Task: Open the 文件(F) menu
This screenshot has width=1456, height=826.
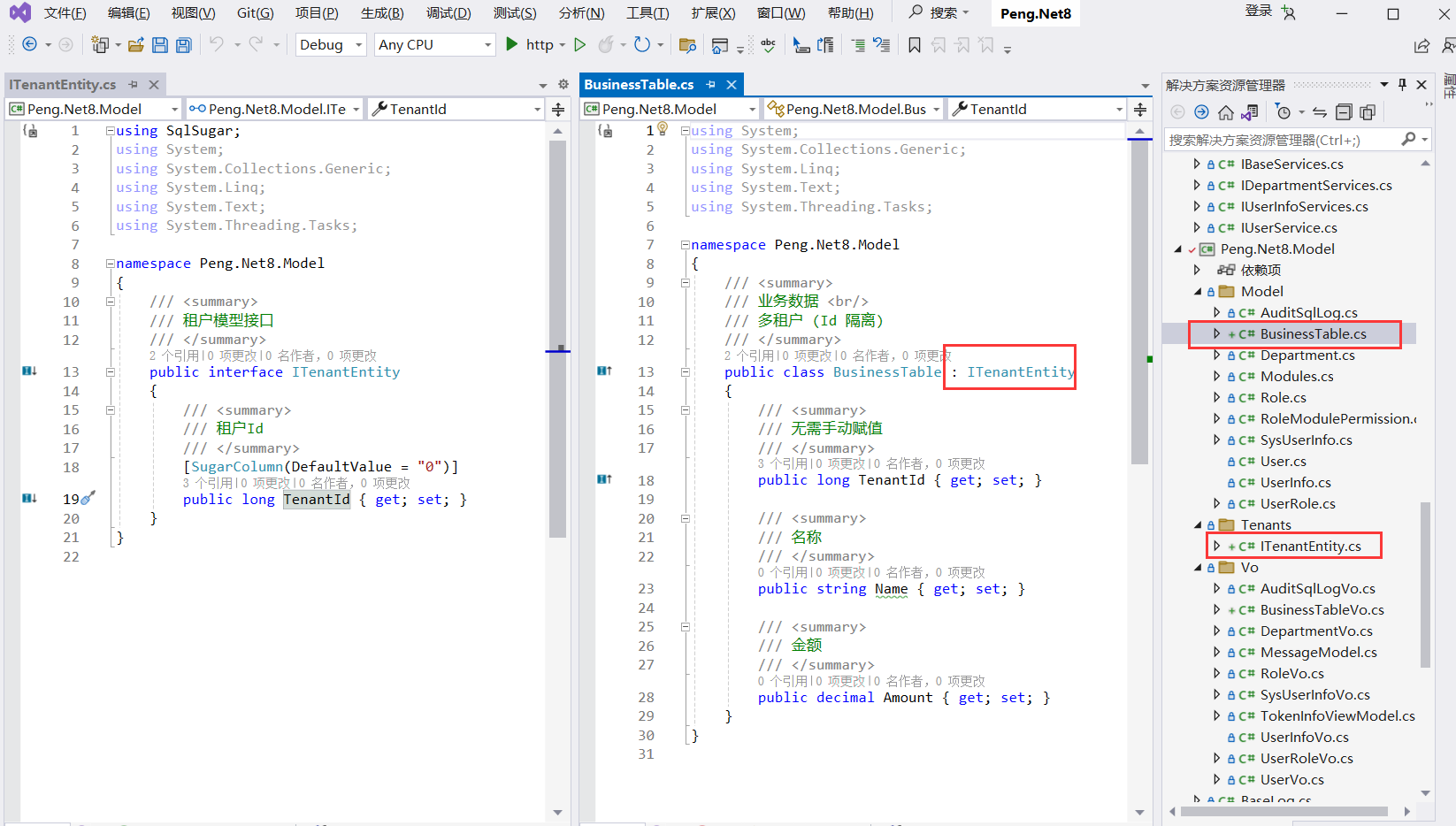Action: click(x=65, y=13)
